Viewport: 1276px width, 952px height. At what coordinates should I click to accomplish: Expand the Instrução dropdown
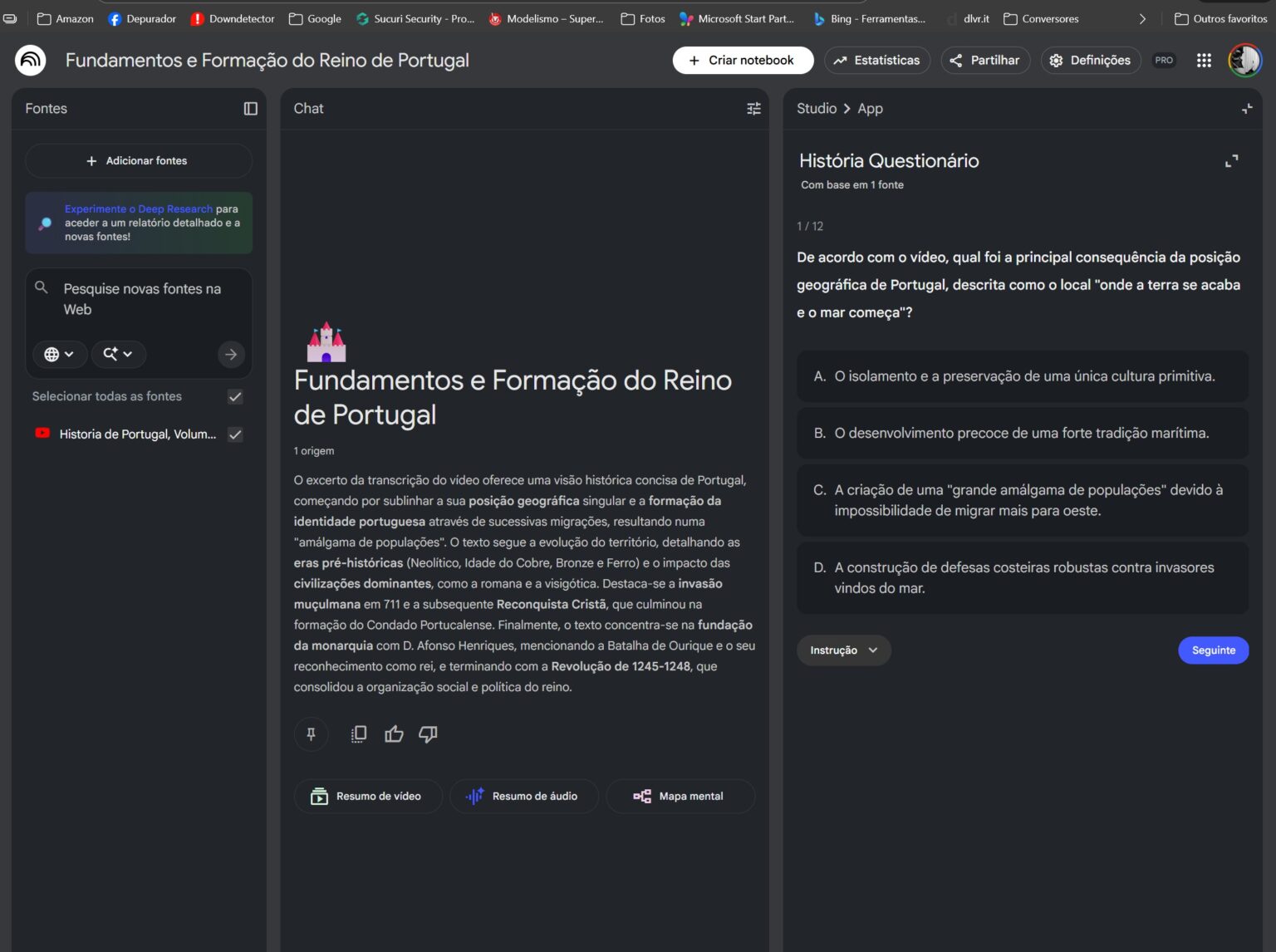coord(843,650)
